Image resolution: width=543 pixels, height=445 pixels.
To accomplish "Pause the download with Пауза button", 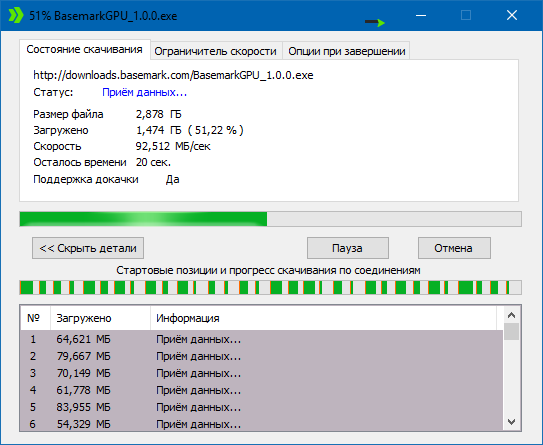I will coord(347,248).
